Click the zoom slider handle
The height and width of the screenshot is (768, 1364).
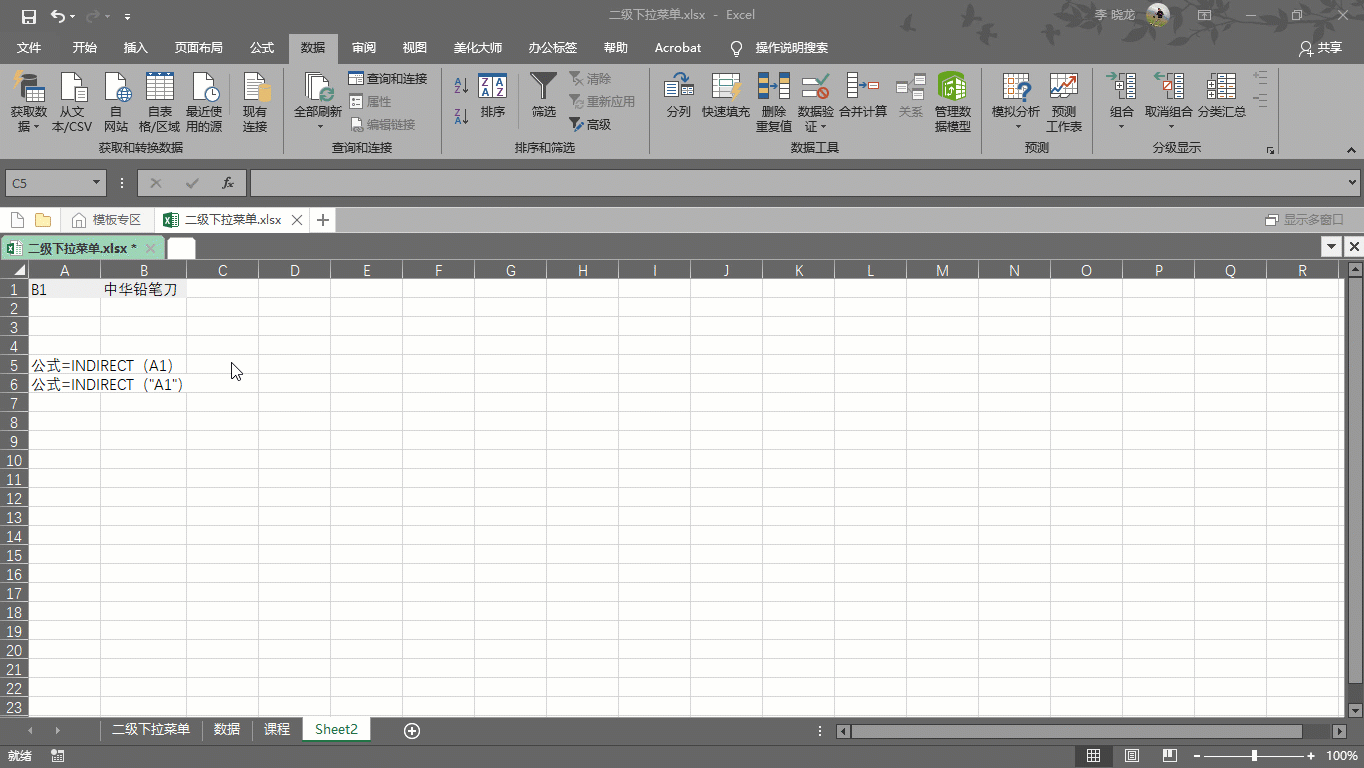(x=1254, y=756)
